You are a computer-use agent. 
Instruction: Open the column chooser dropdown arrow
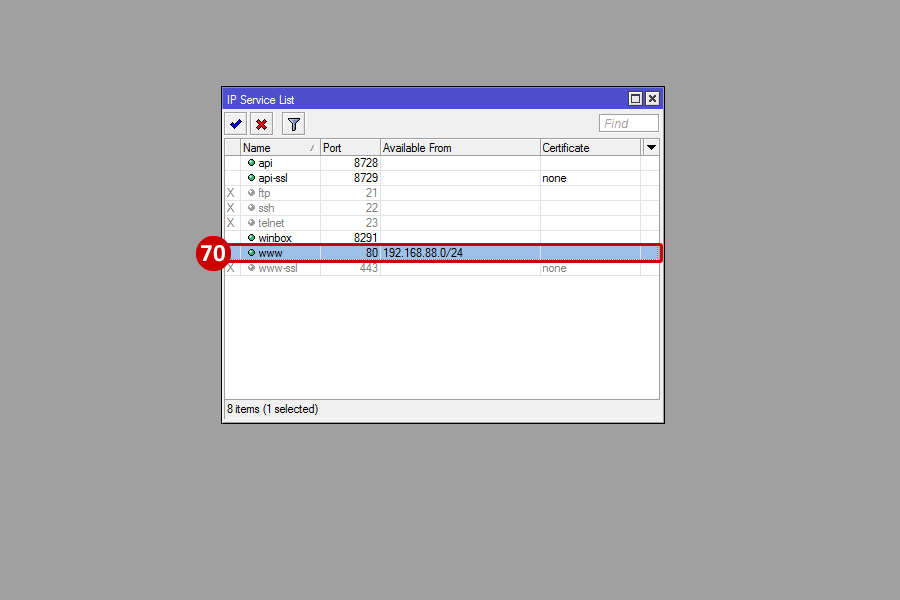coord(651,148)
